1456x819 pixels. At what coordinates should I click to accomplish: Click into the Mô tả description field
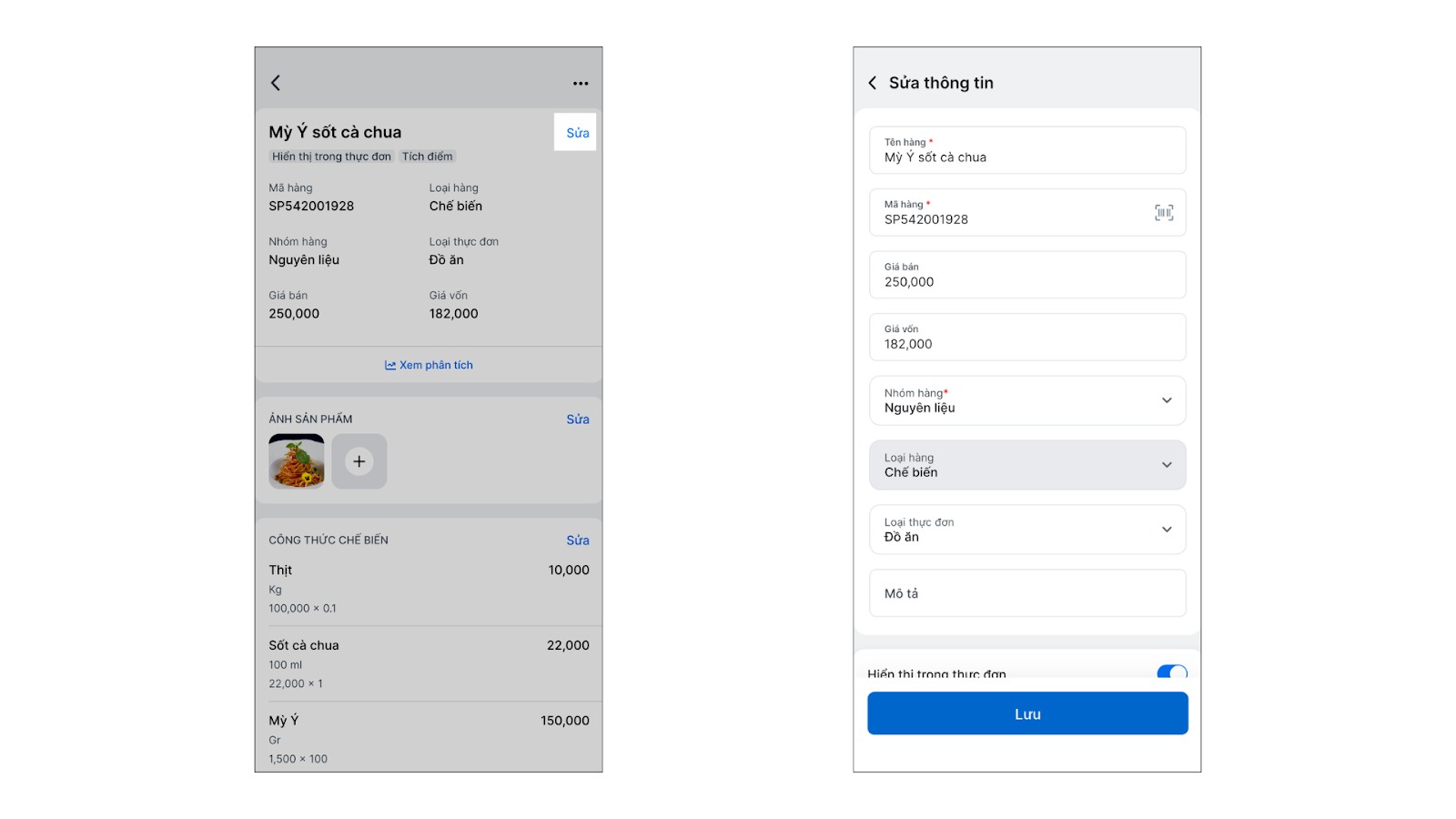point(1026,593)
